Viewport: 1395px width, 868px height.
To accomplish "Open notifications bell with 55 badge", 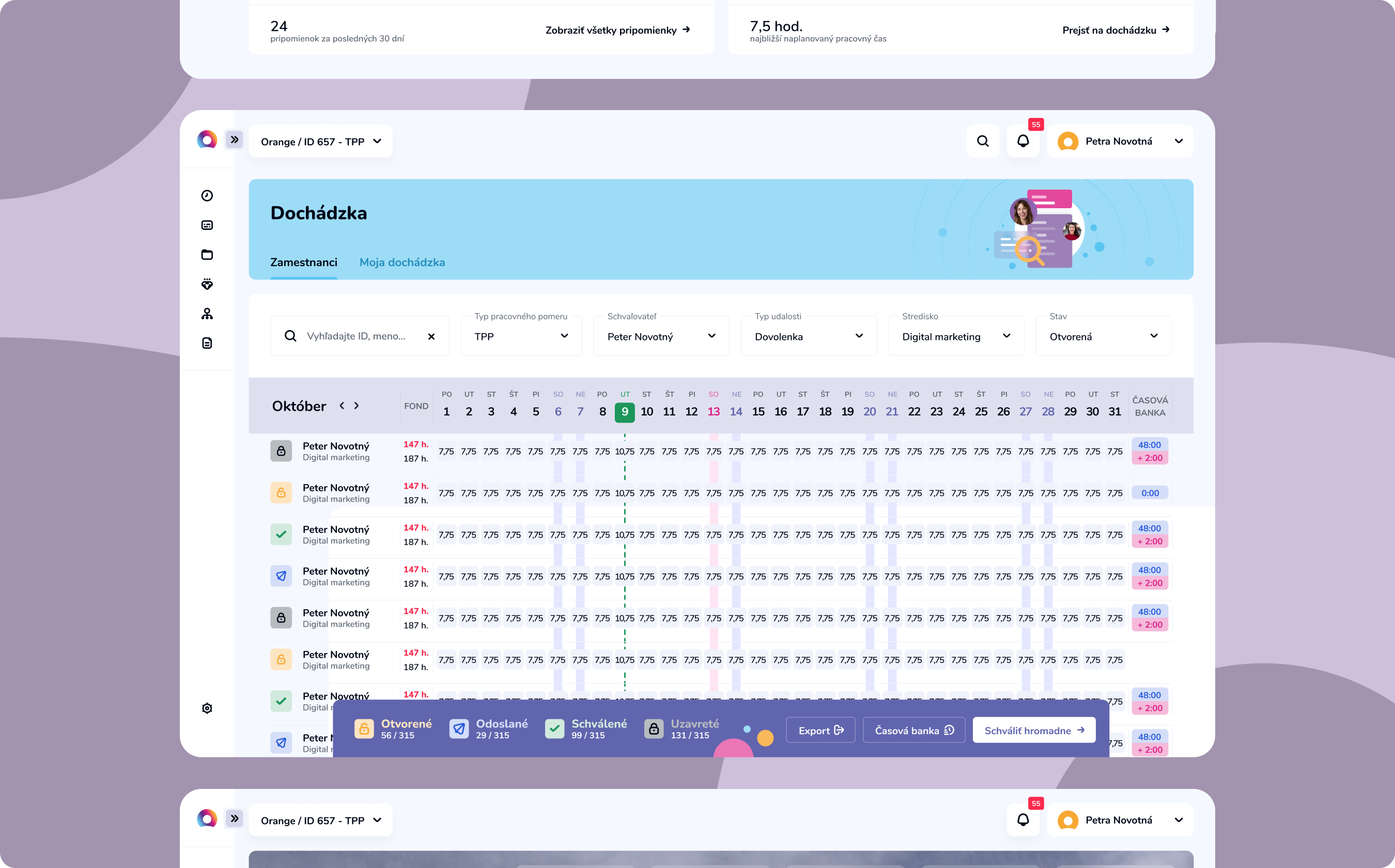I will click(x=1023, y=141).
